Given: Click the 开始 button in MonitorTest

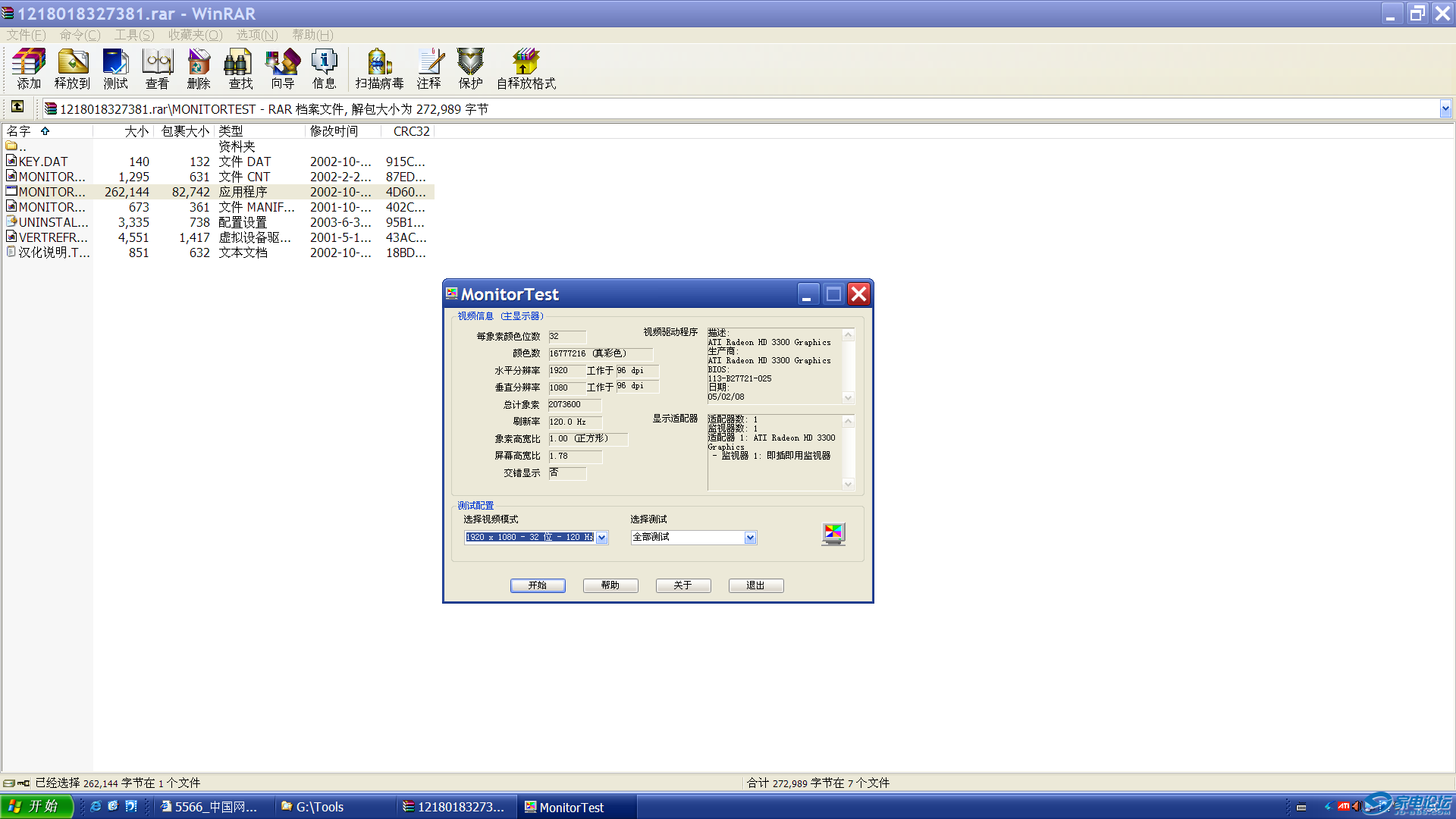Looking at the screenshot, I should click(x=538, y=585).
